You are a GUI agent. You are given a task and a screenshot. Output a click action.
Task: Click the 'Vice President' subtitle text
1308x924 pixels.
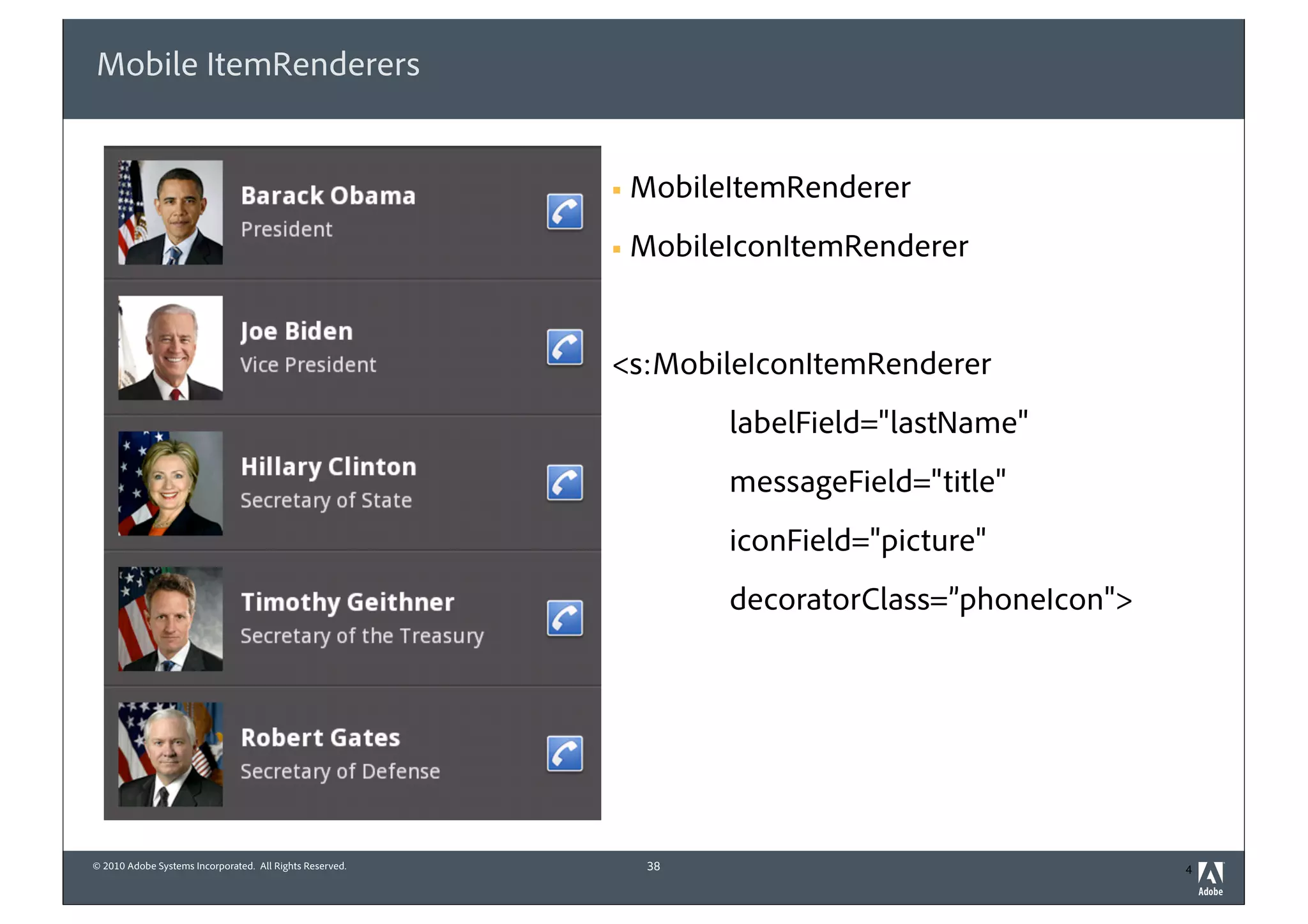coord(308,365)
